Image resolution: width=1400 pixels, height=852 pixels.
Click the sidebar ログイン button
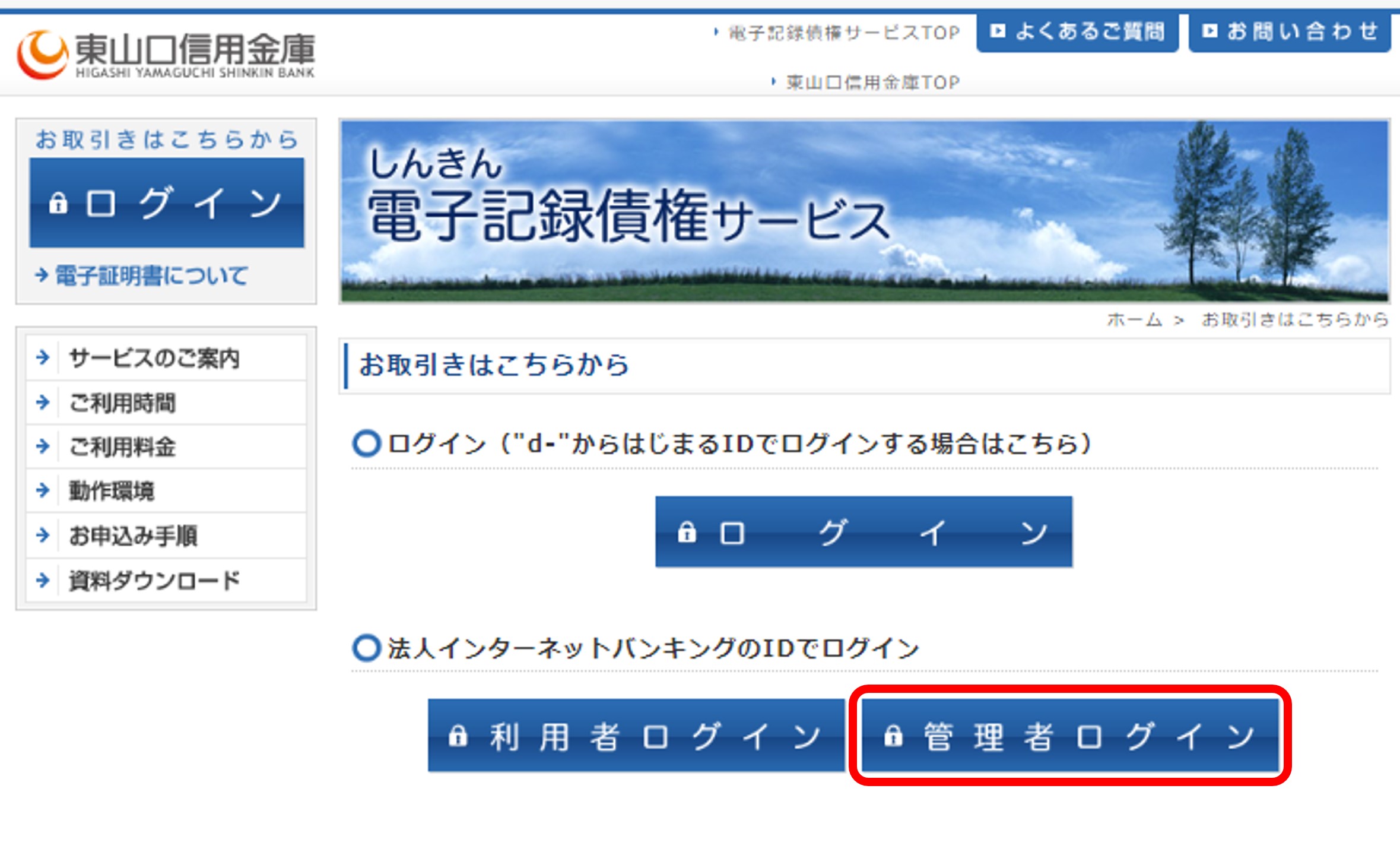(167, 203)
